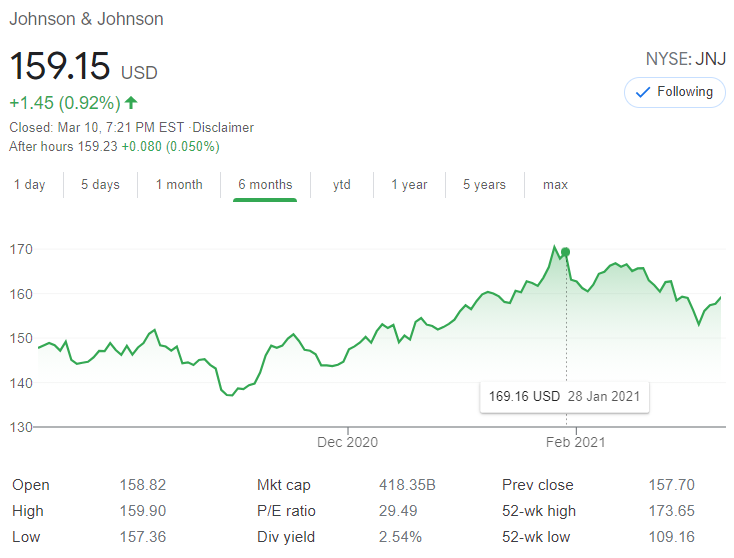Switch chart to max range
The width and height of the screenshot is (734, 558).
[555, 184]
